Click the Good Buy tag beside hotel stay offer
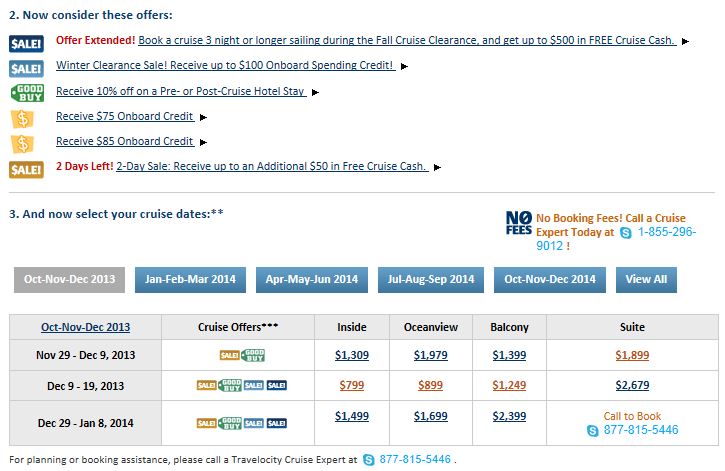725x471 pixels. pyautogui.click(x=27, y=92)
